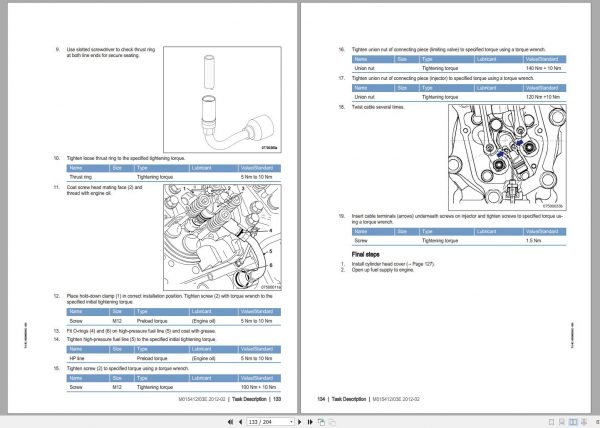600x428 pixels.
Task: Click page 133 footer Task Description
Action: pyautogui.click(x=249, y=399)
